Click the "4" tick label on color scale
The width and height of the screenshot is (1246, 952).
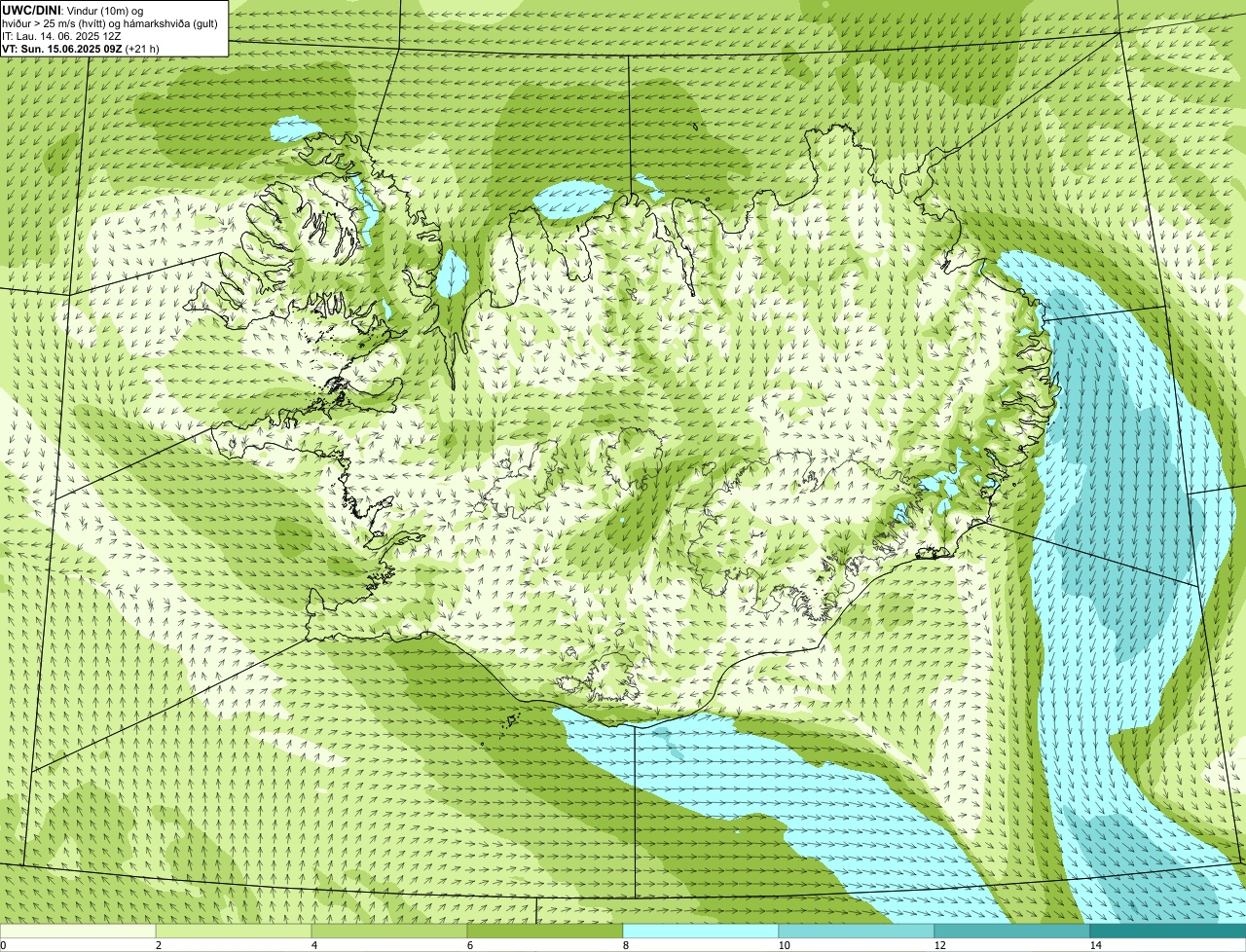[314, 945]
